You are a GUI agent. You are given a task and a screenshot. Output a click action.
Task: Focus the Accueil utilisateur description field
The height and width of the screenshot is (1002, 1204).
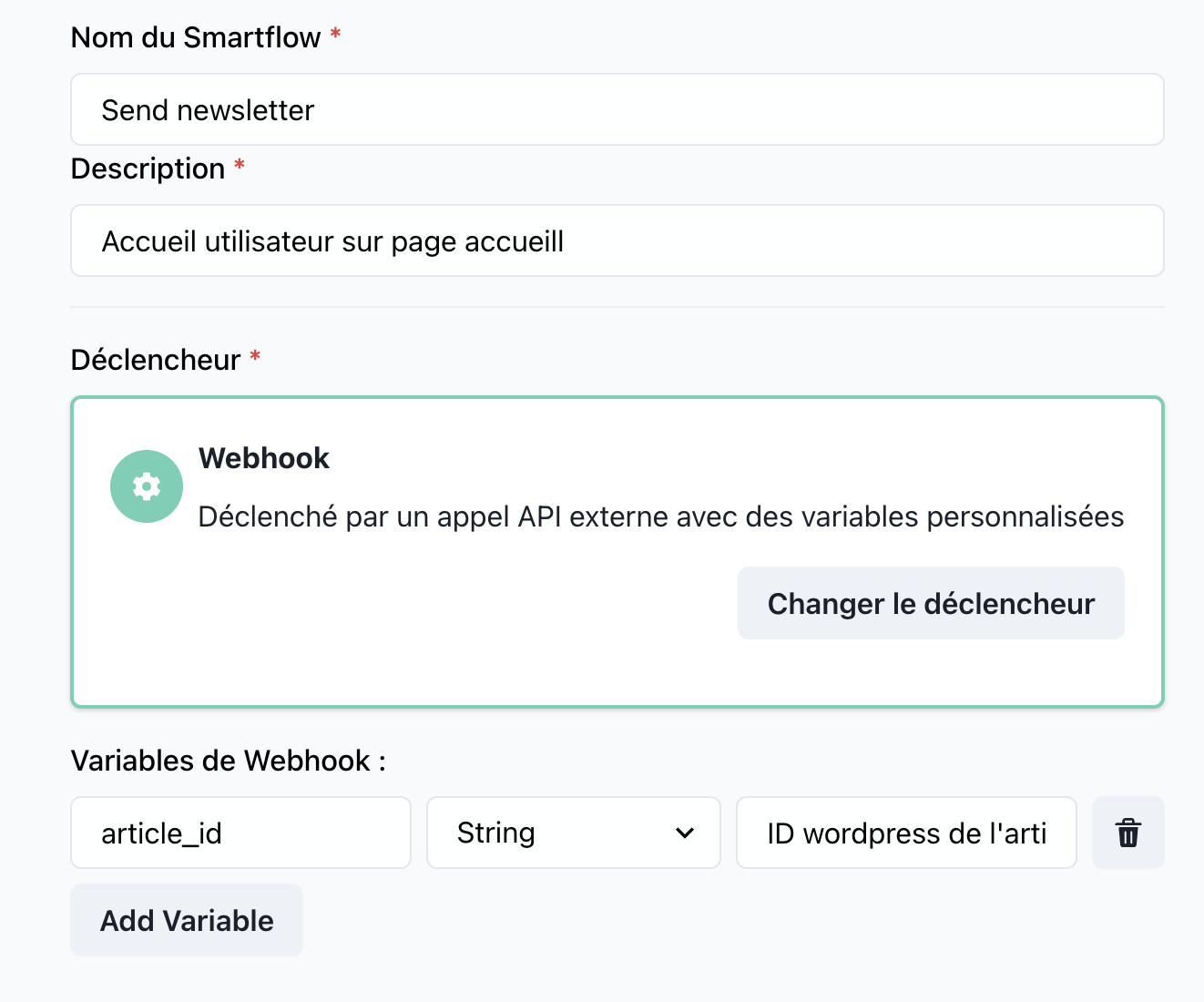click(617, 241)
